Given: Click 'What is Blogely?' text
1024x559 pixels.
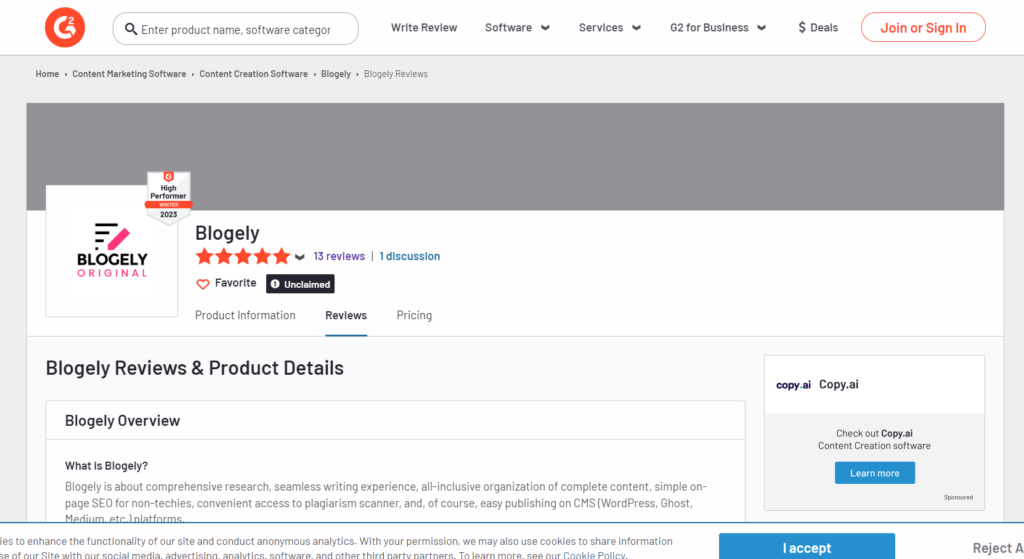Looking at the screenshot, I should tap(106, 466).
